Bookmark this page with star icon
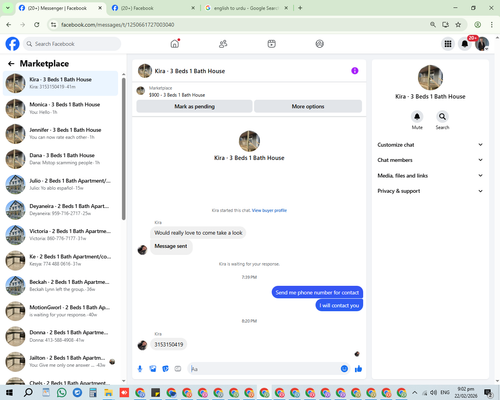The height and width of the screenshot is (400, 500). tap(458, 25)
